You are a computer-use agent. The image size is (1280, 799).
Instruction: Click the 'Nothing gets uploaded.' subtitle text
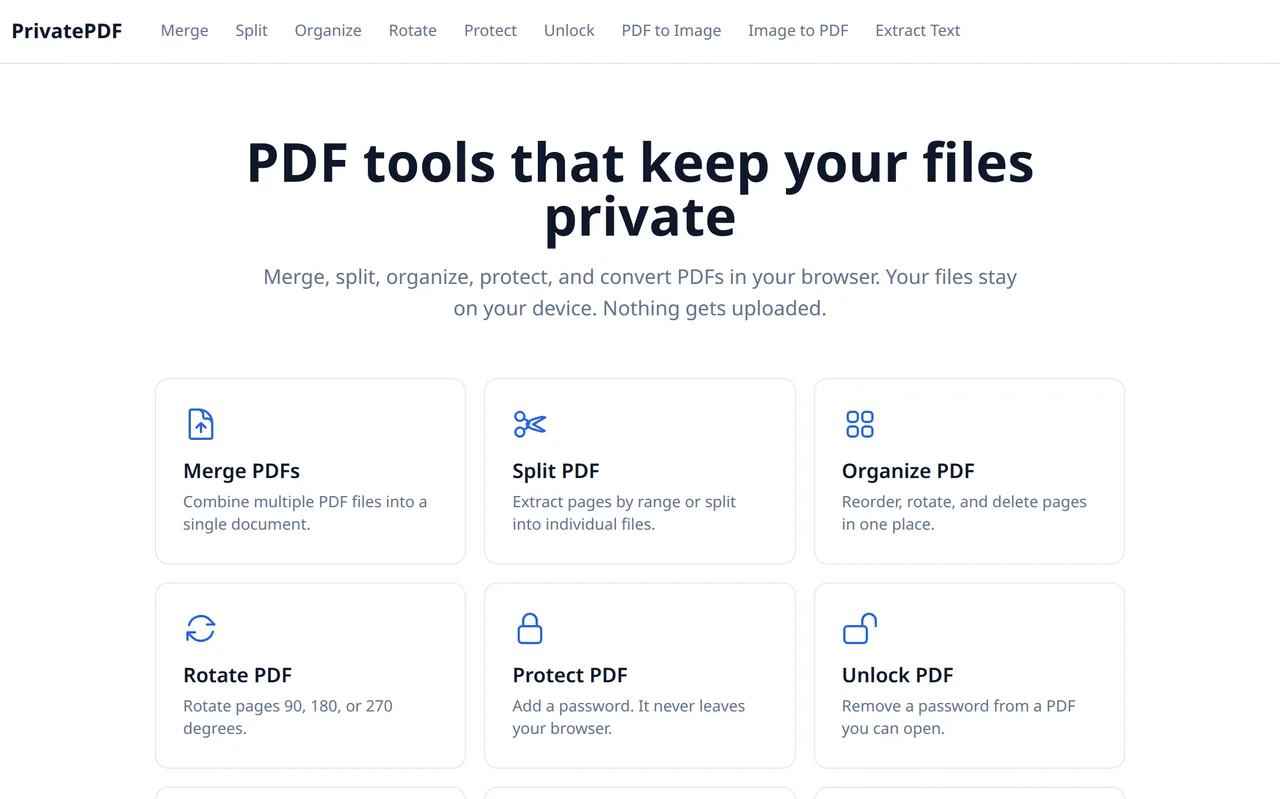715,308
